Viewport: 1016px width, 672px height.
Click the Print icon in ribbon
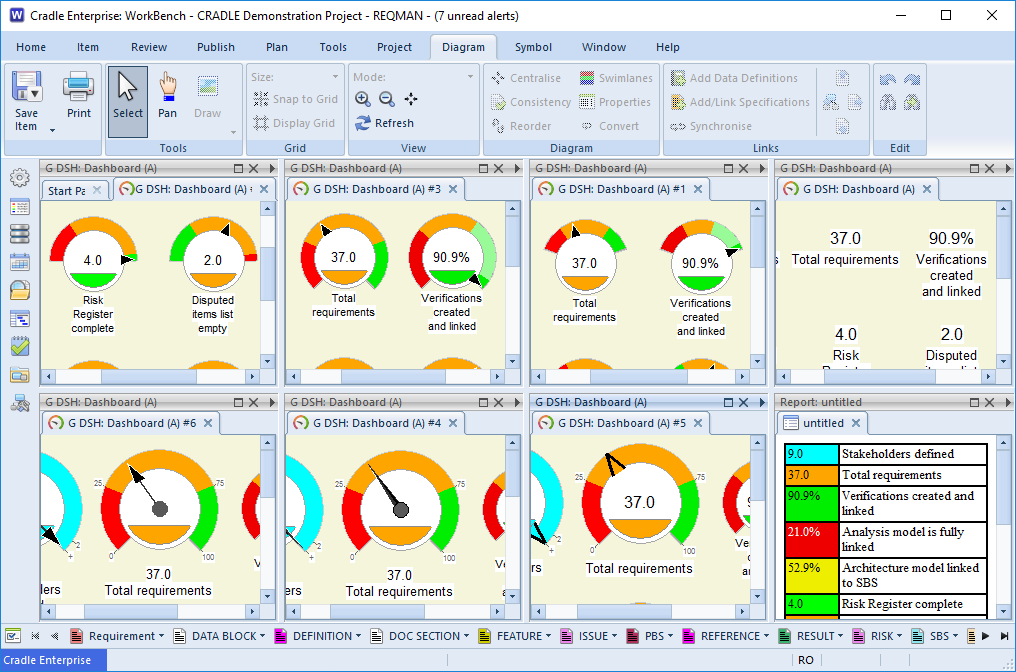(78, 87)
